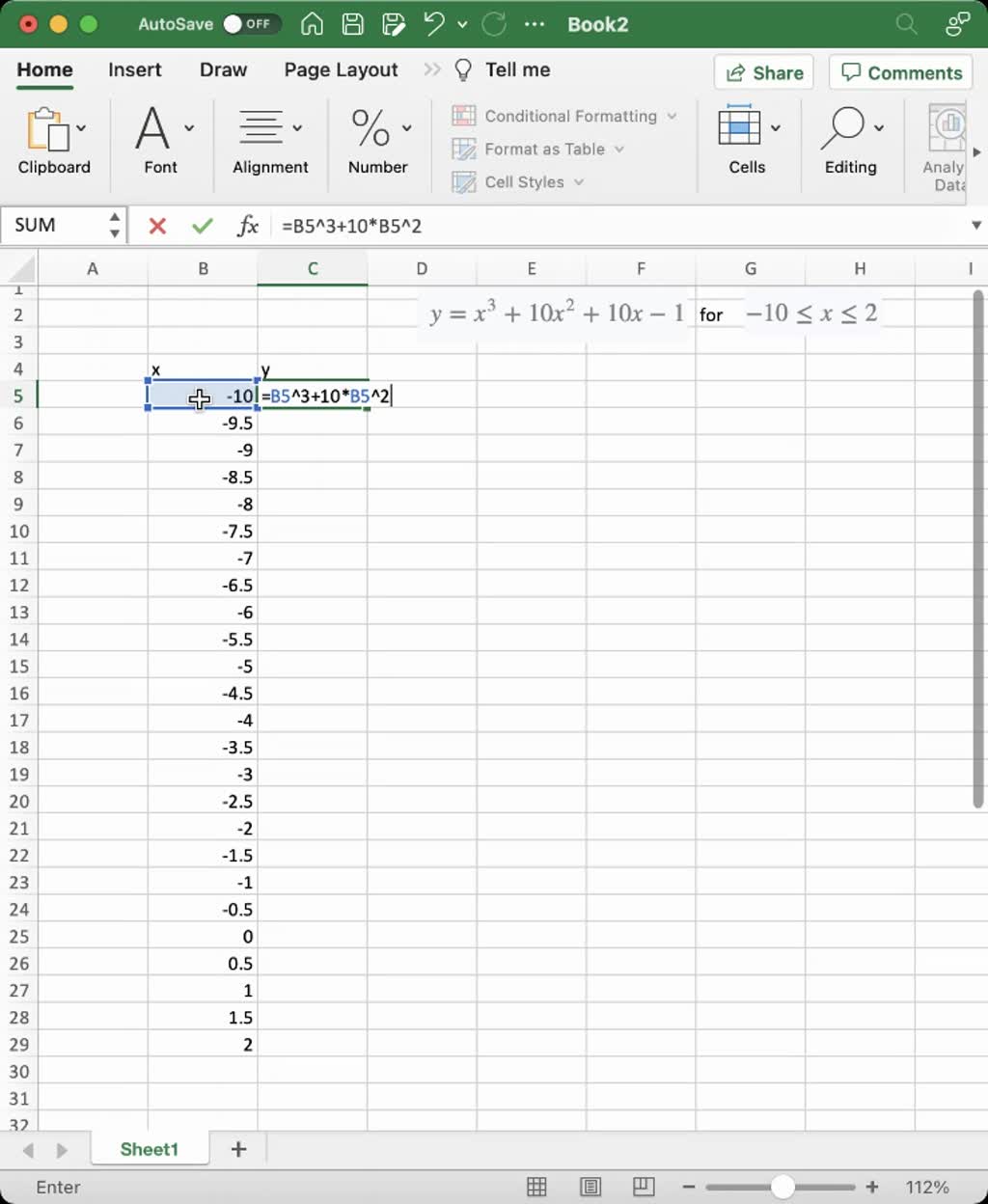
Task: Open the Draw ribbon tab
Action: point(223,69)
